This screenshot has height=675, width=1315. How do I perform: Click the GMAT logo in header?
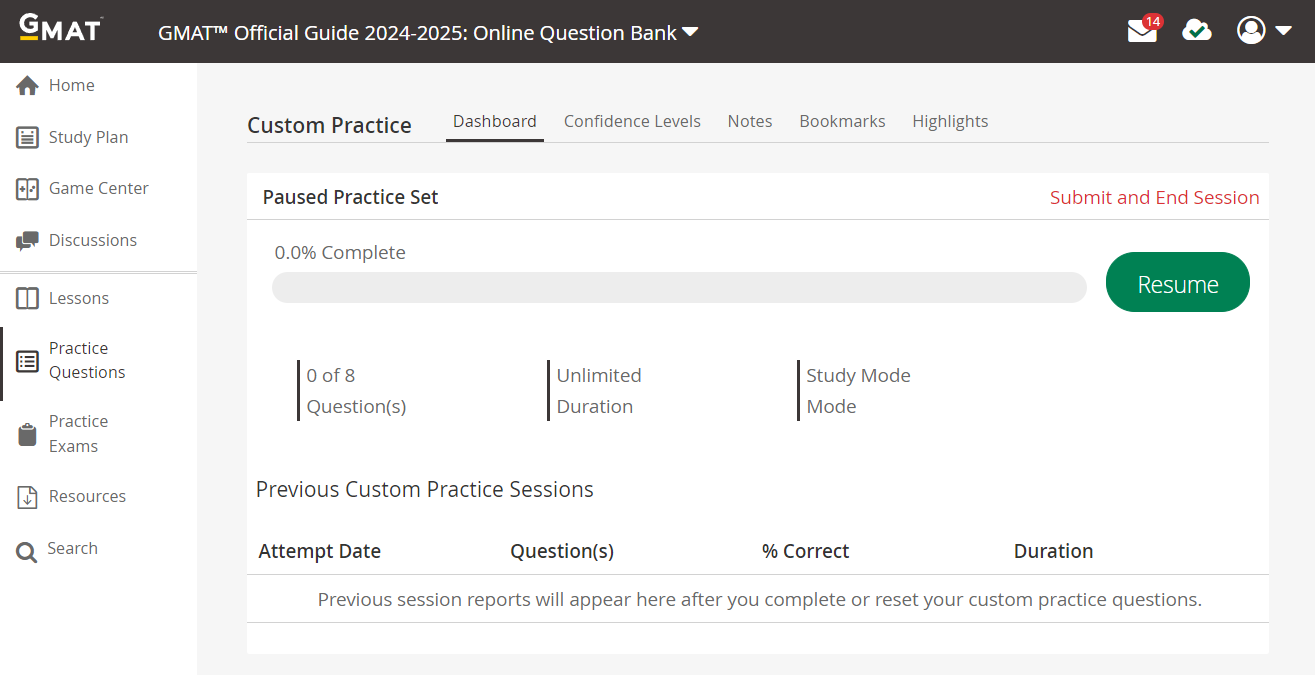pyautogui.click(x=61, y=28)
